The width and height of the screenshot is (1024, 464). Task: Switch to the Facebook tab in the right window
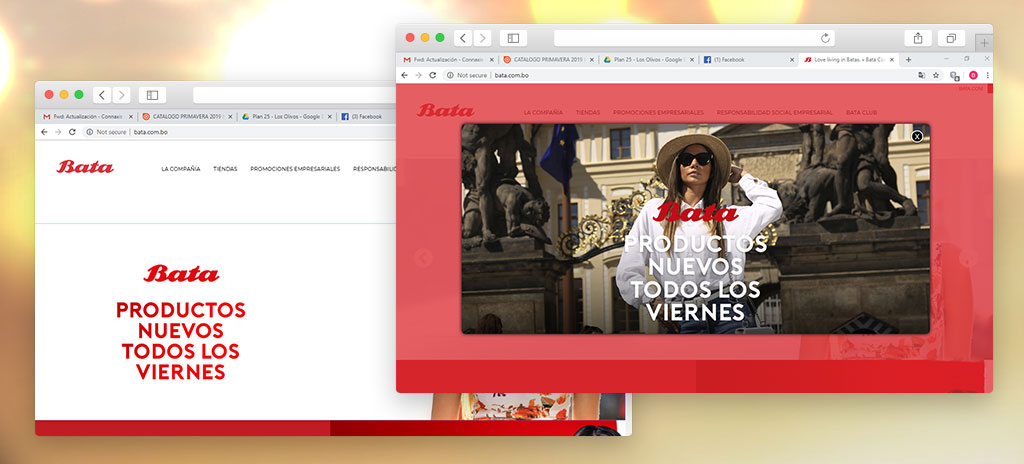(x=730, y=60)
